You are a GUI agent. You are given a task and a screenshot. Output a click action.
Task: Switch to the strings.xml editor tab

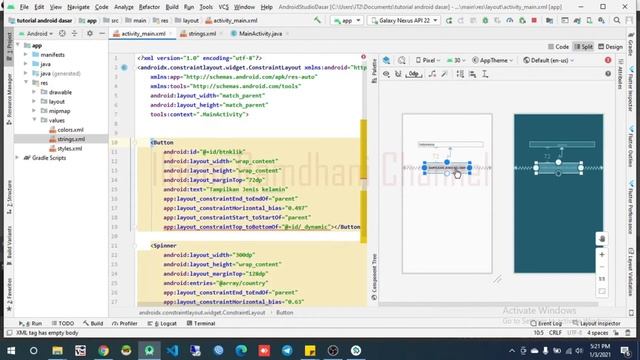click(202, 34)
